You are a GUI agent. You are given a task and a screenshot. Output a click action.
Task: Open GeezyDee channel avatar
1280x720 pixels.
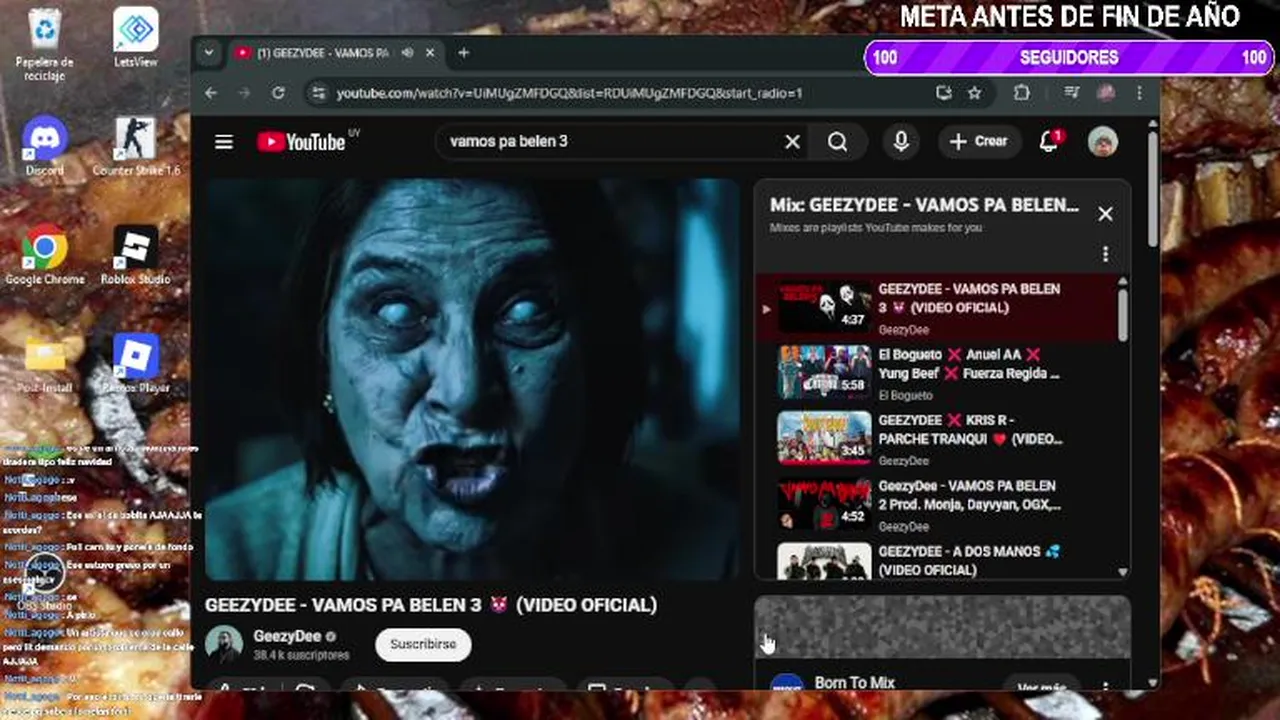tap(224, 645)
